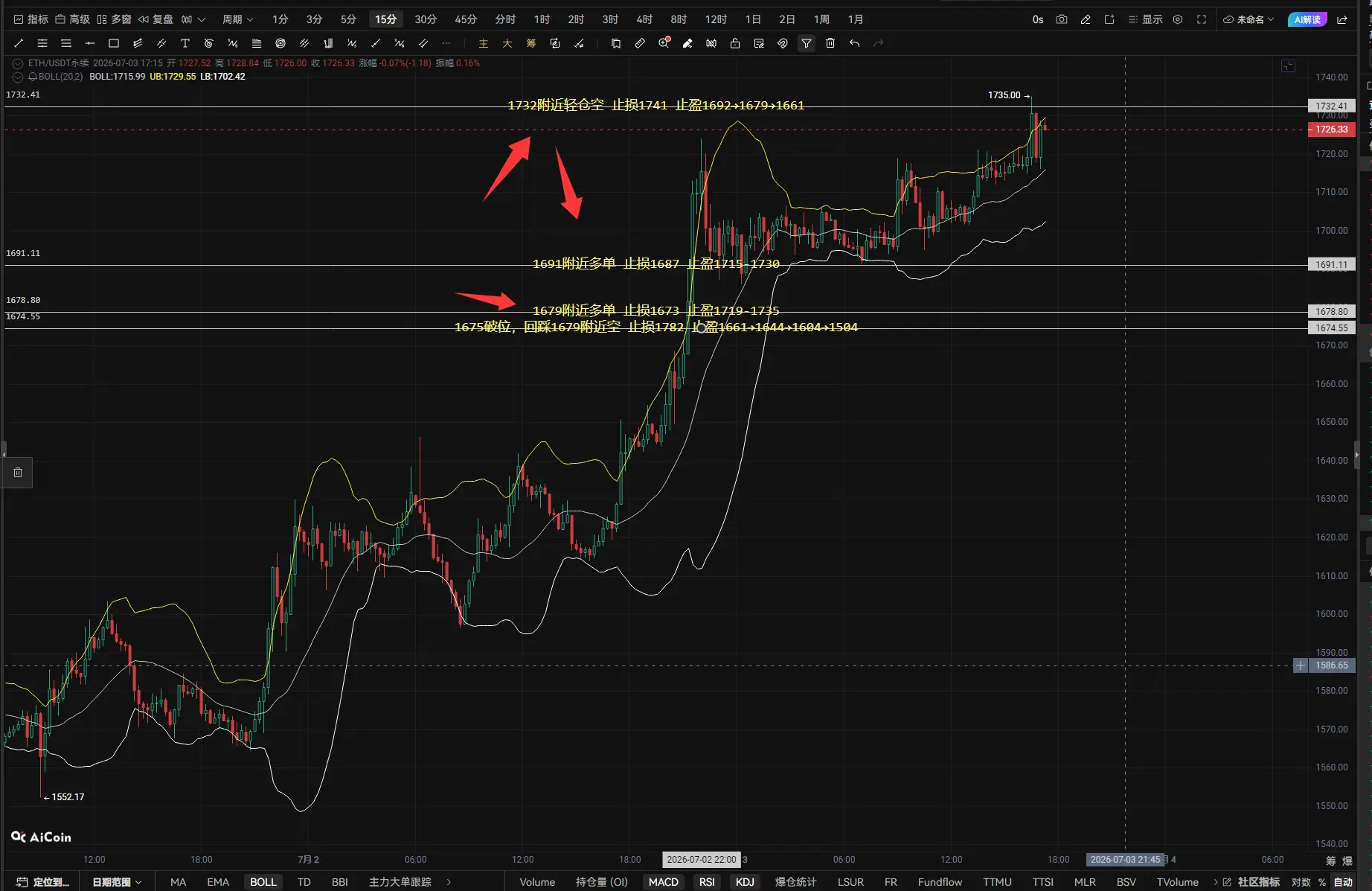Select the 4时 timeframe

point(644,19)
